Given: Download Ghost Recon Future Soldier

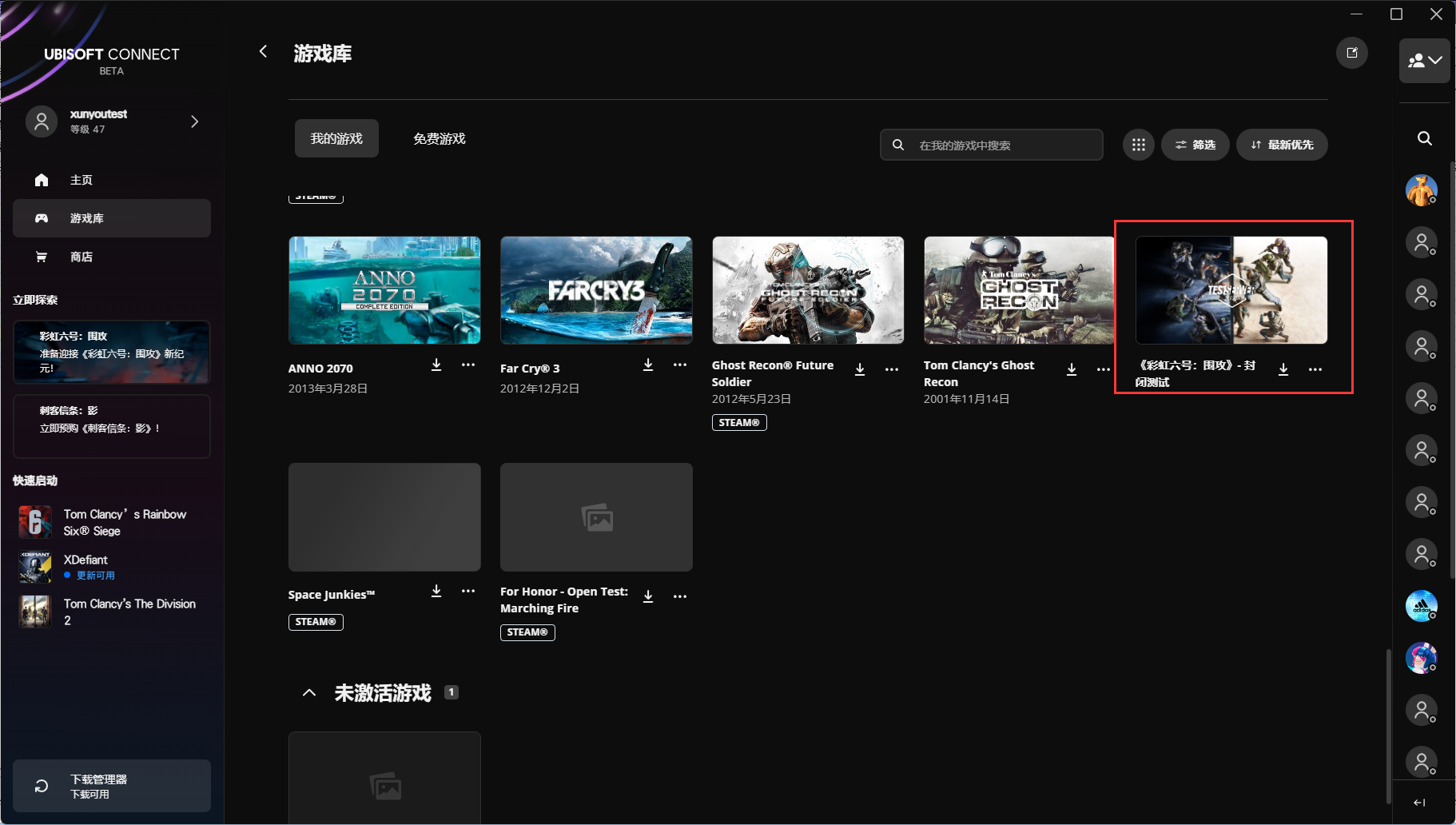Looking at the screenshot, I should pyautogui.click(x=860, y=369).
